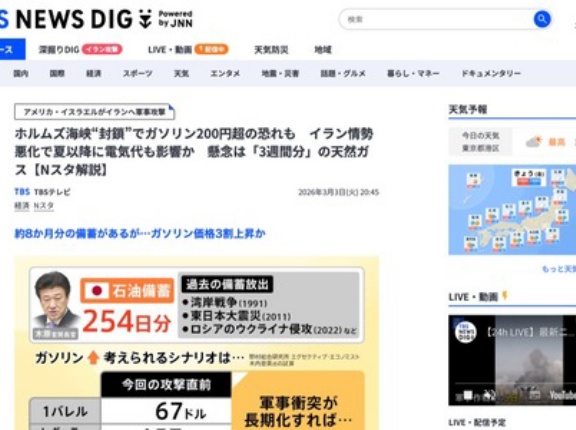Click the orange 配信中 live badge
The height and width of the screenshot is (430, 576).
[211, 49]
